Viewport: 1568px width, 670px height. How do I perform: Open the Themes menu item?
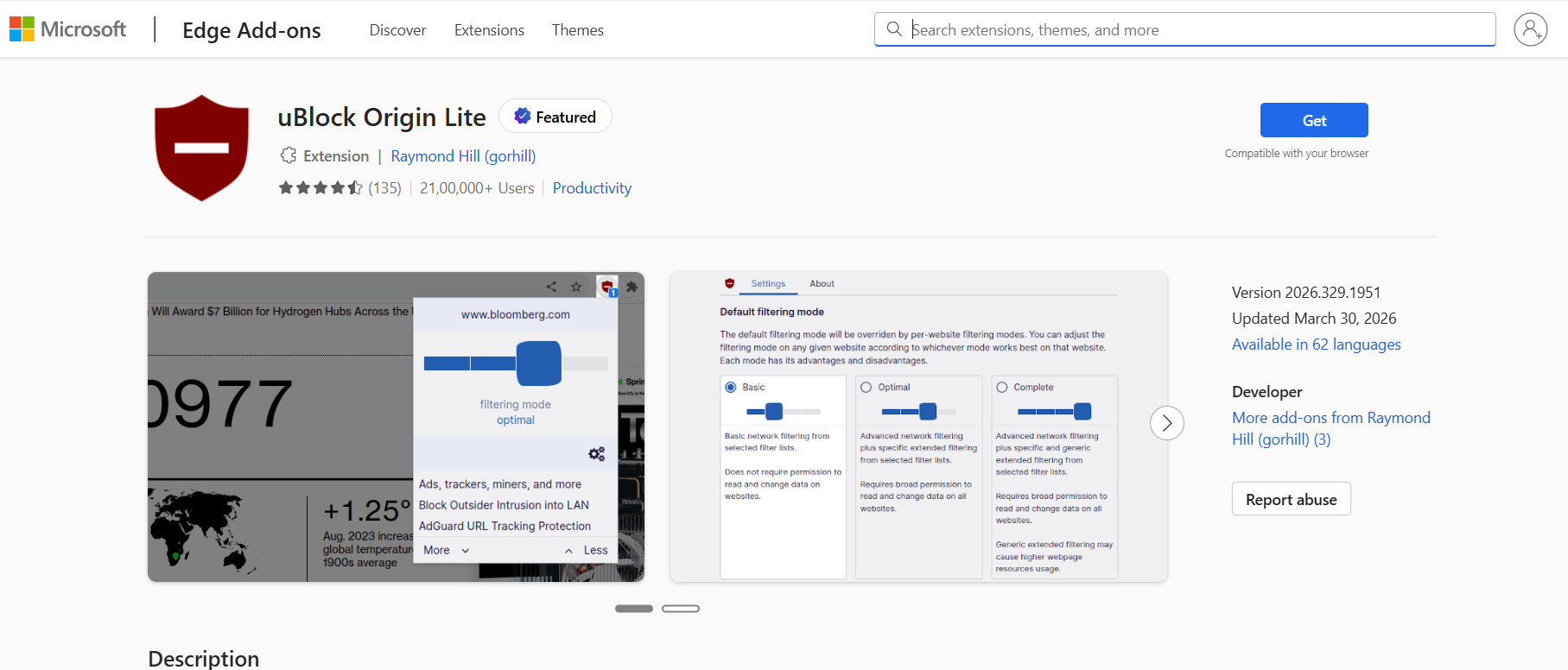(x=578, y=29)
